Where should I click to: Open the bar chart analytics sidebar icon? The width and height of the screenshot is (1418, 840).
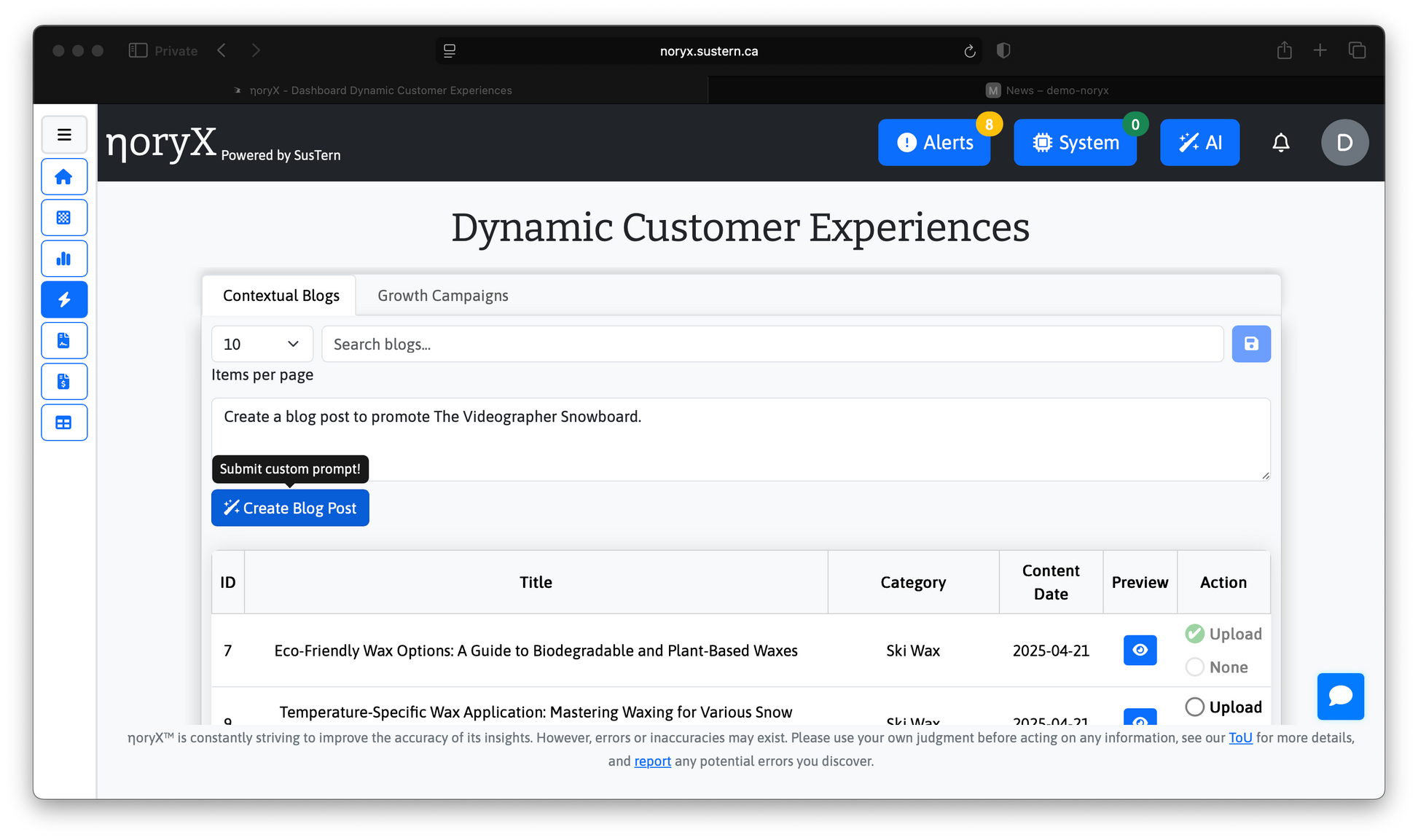[x=64, y=259]
